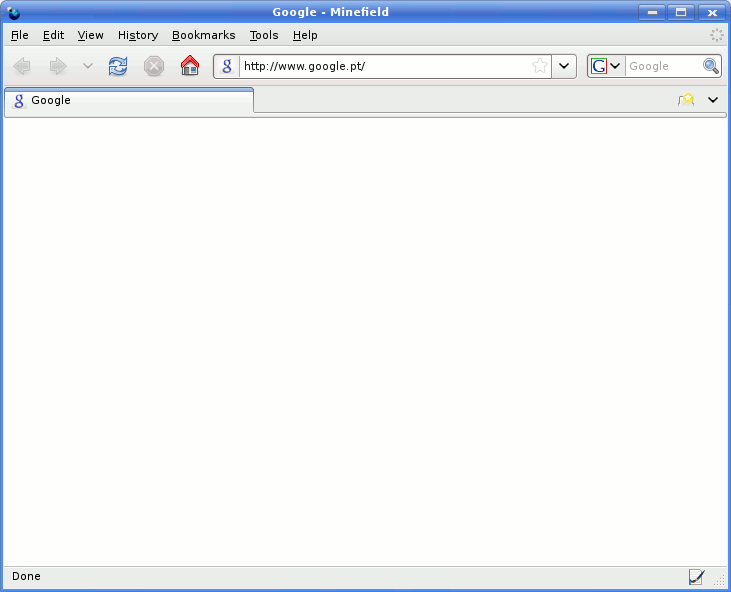Close the Minefield window
Image resolution: width=731 pixels, height=592 pixels.
[712, 13]
